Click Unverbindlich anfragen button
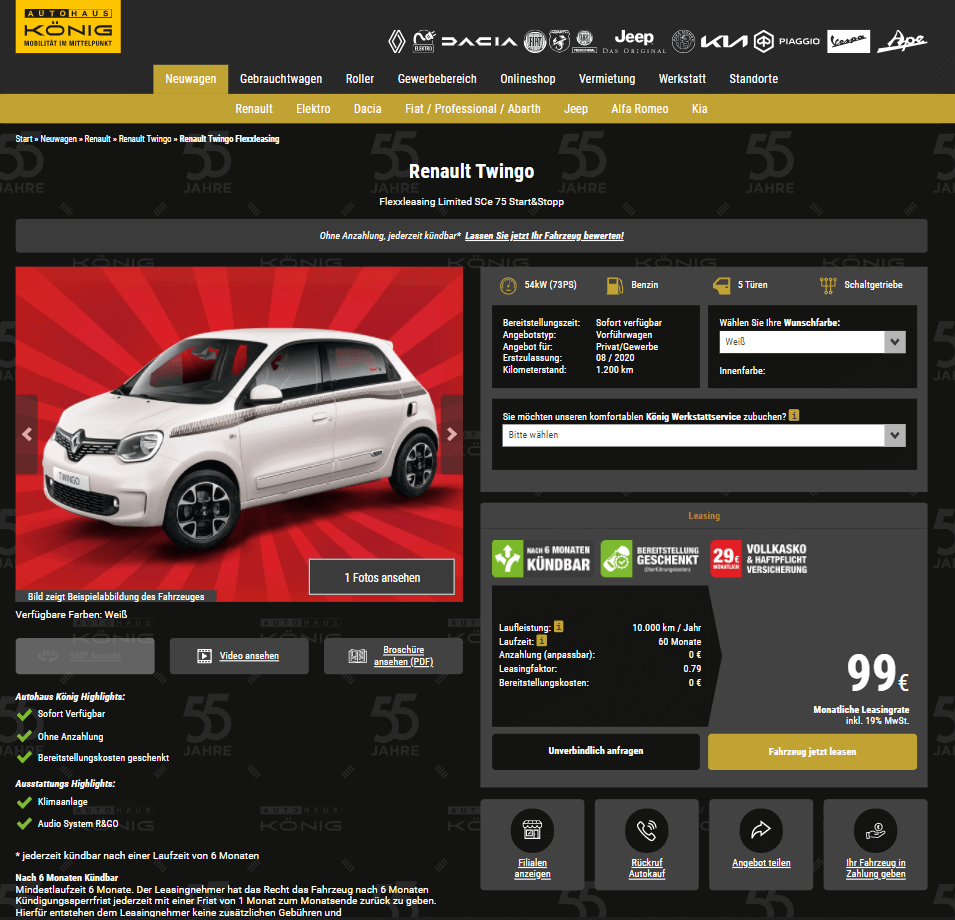The image size is (955, 920). coord(596,751)
